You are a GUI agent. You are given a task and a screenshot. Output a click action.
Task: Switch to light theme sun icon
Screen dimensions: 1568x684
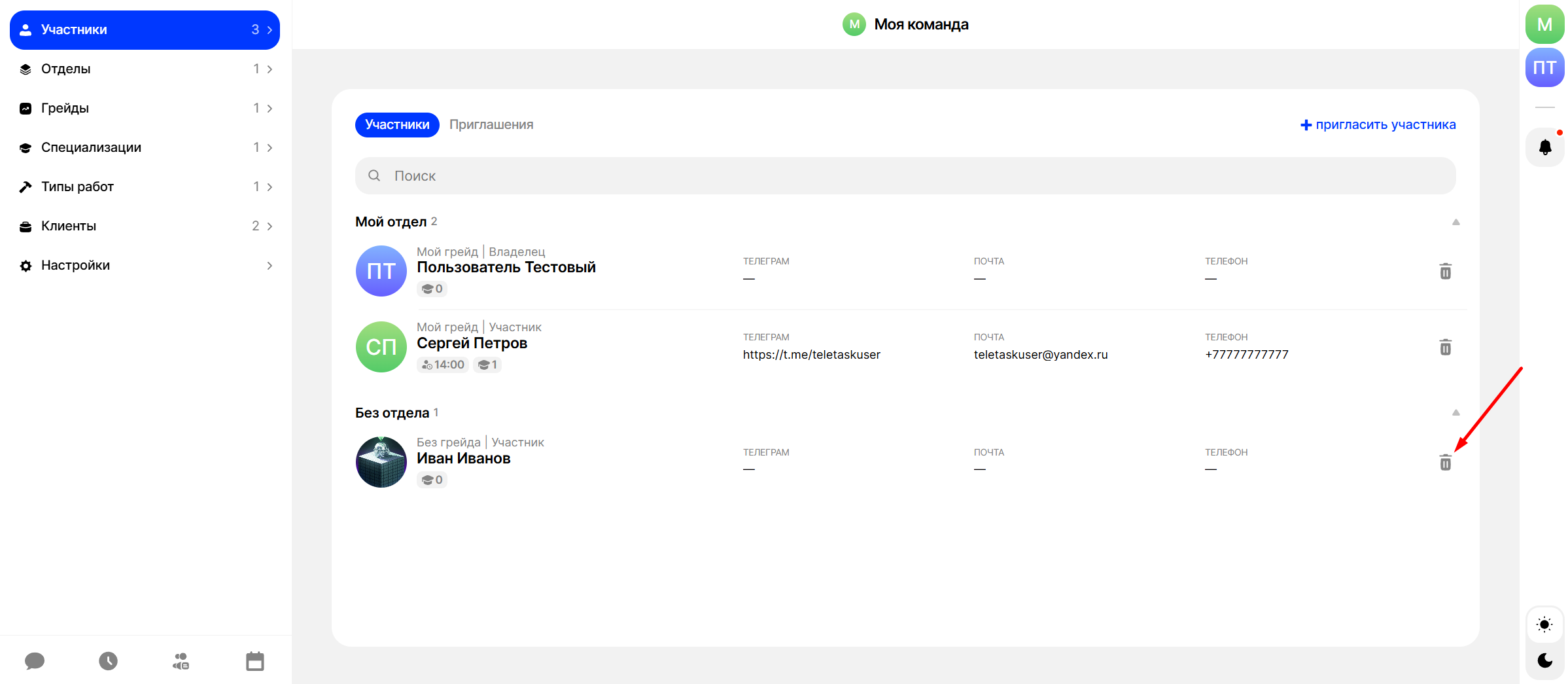tap(1544, 624)
